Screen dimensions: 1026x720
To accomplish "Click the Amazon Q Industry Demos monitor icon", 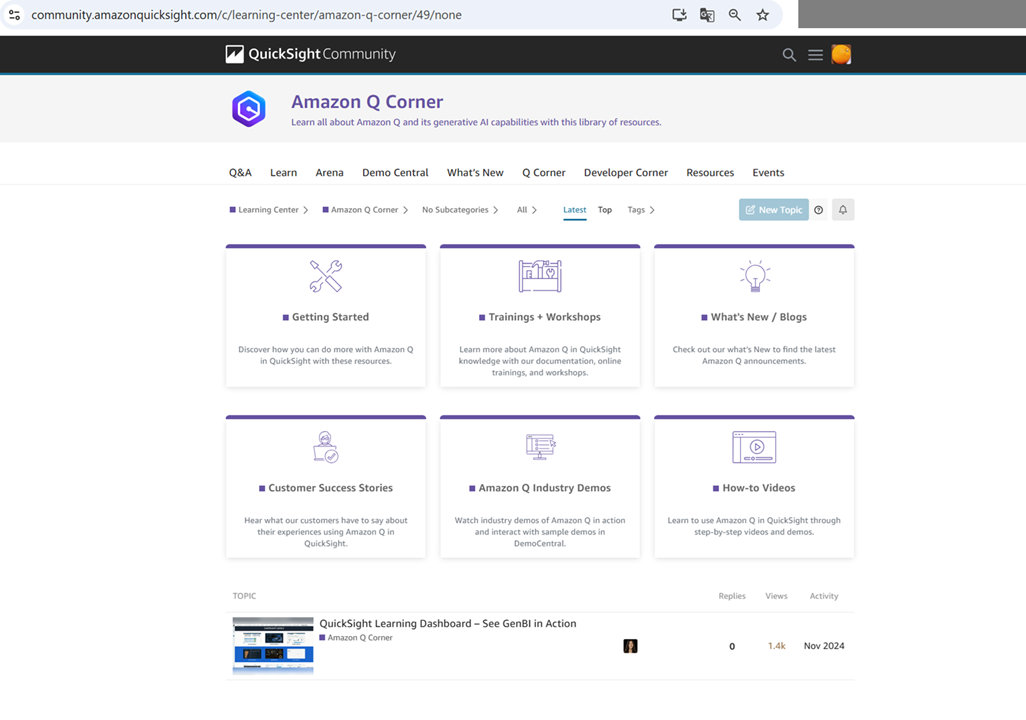I will click(x=540, y=447).
